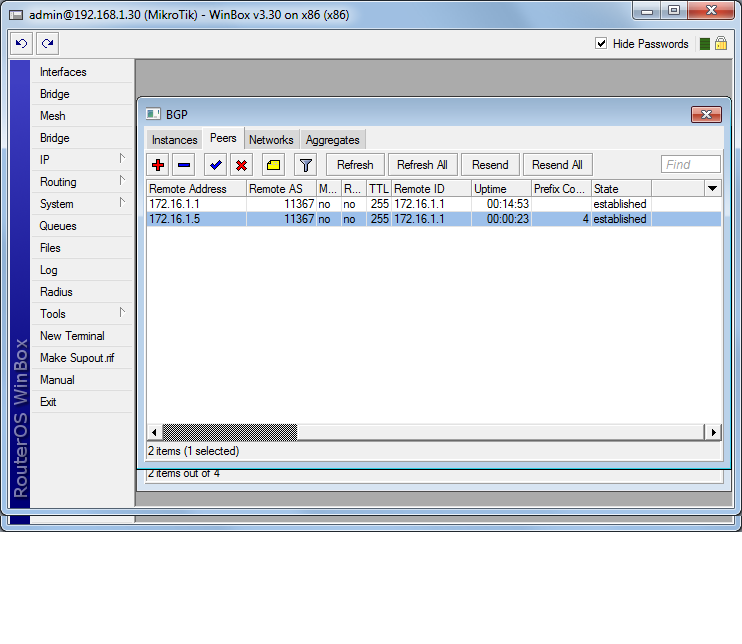The height and width of the screenshot is (644, 742).
Task: Open the Mesh menu item
Action: pyautogui.click(x=81, y=116)
